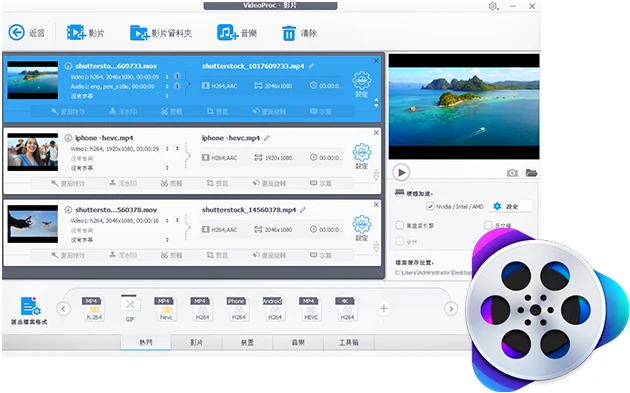Select the iphone -hevc.mp4 thumbnail
The width and height of the screenshot is (630, 393).
(x=33, y=152)
